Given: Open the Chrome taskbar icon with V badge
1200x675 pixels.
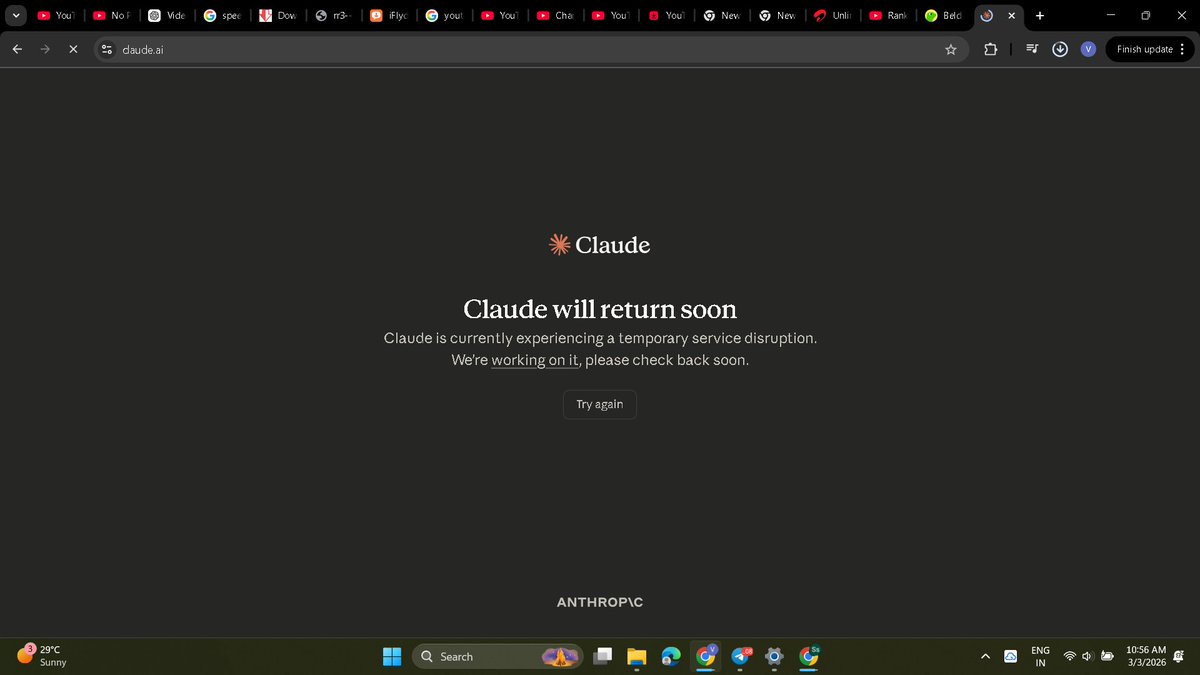Looking at the screenshot, I should (706, 656).
